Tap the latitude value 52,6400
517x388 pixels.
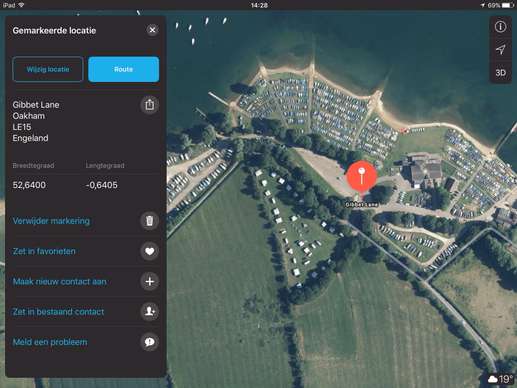pyautogui.click(x=29, y=185)
